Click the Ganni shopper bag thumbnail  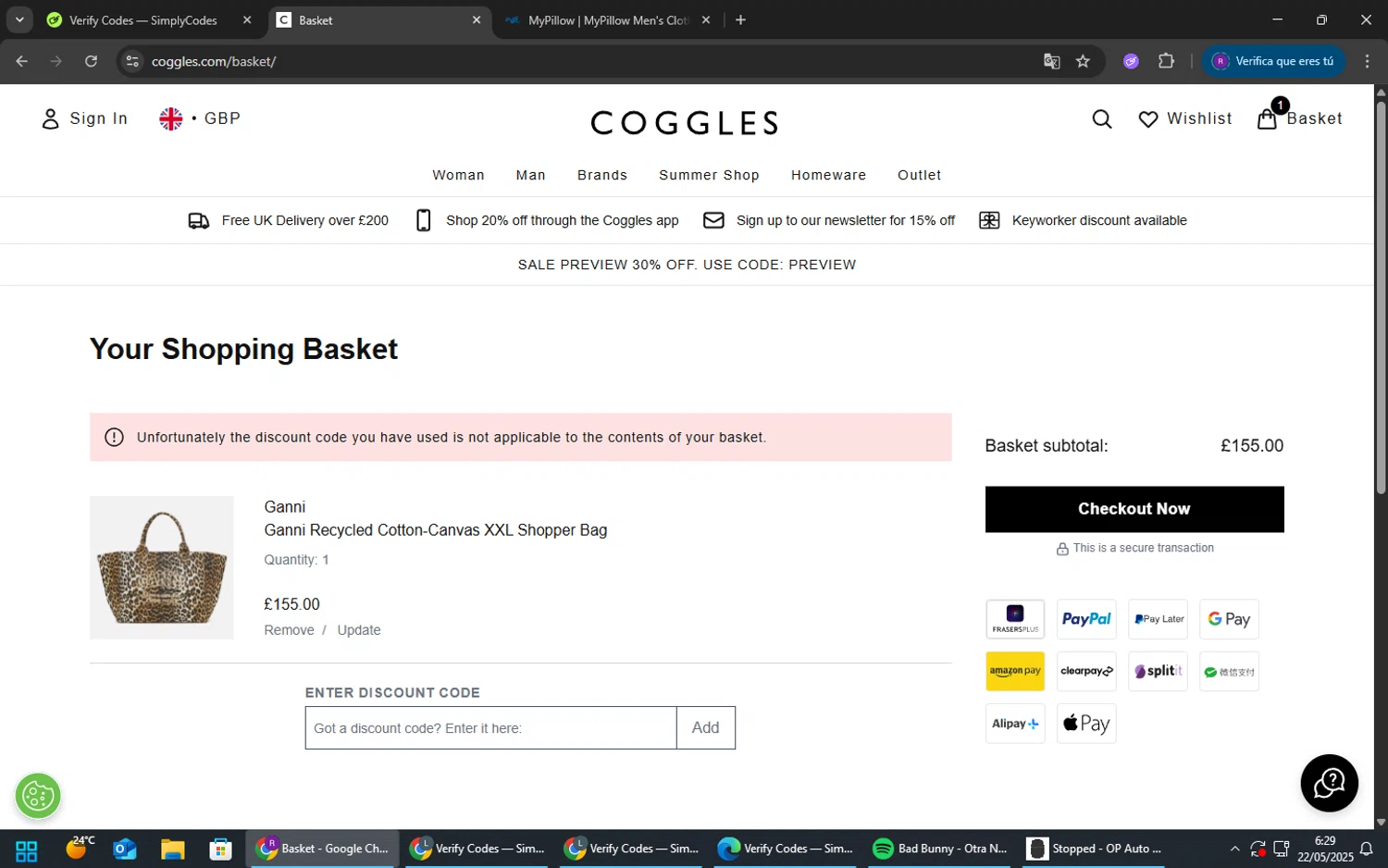click(x=162, y=567)
